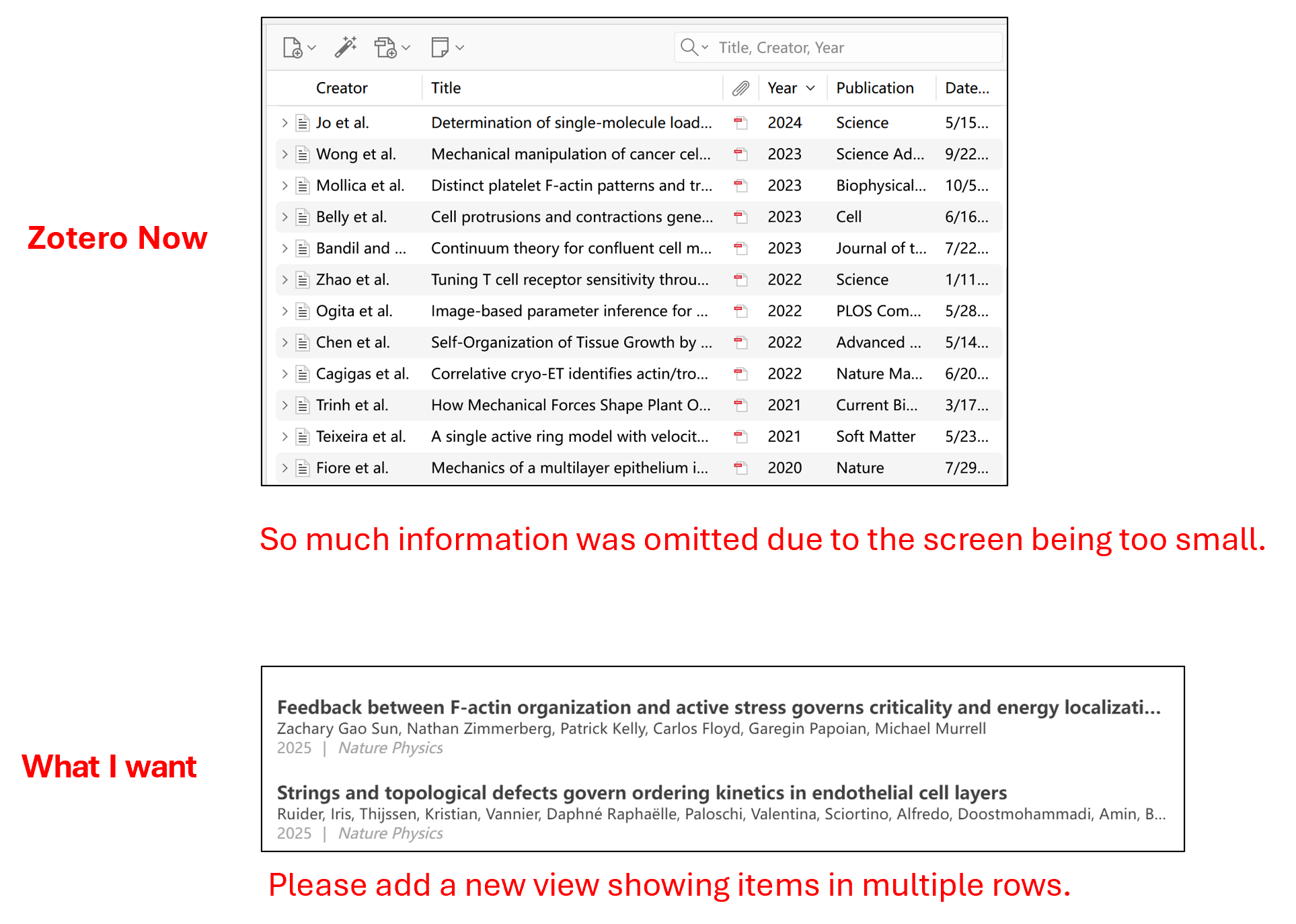Click the paperclip attachment column header
The height and width of the screenshot is (924, 1296).
tap(740, 88)
